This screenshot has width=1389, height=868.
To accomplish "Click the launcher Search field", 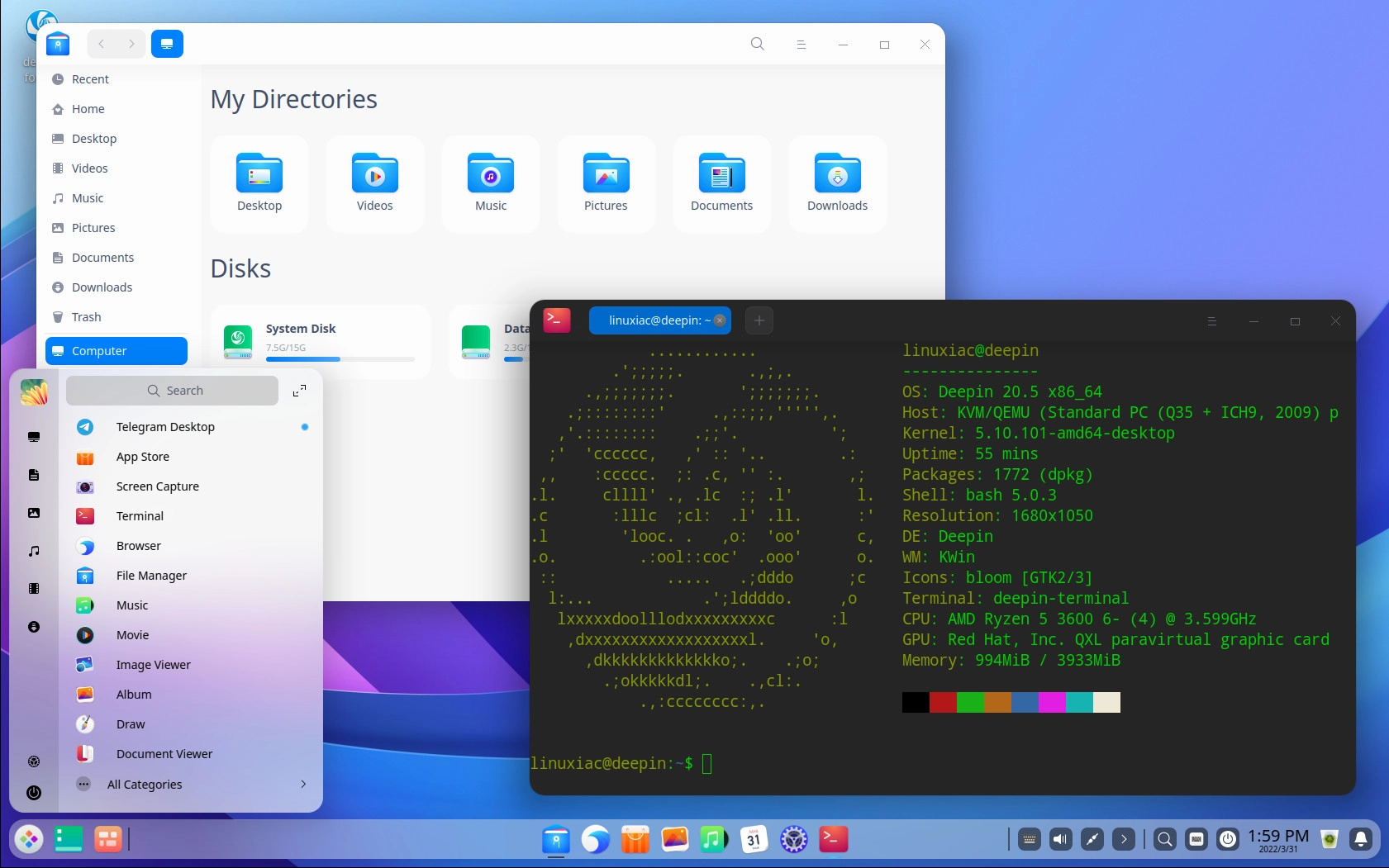I will click(172, 391).
